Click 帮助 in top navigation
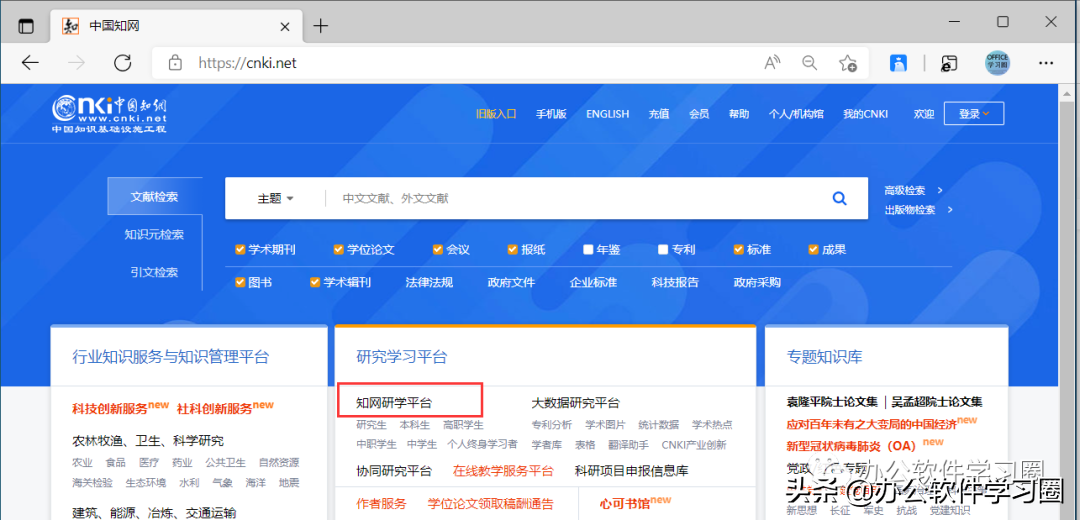The width and height of the screenshot is (1080, 520). [x=739, y=114]
